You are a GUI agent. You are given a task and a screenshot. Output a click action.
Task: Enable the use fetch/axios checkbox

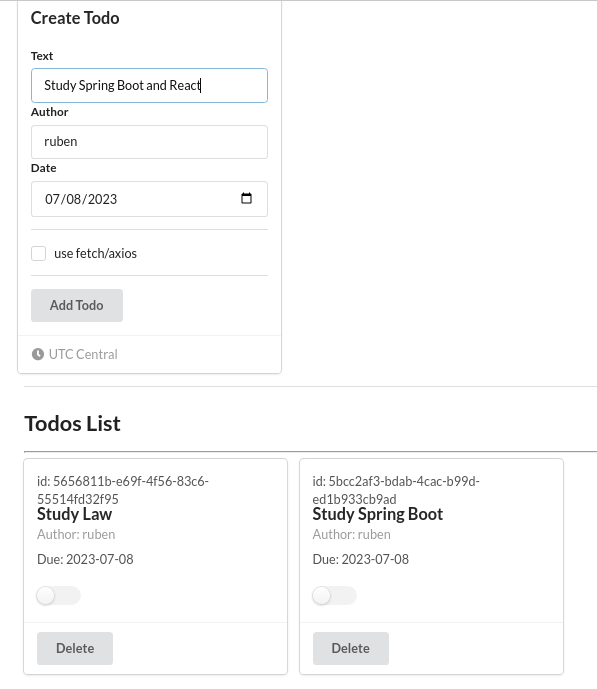tap(39, 254)
